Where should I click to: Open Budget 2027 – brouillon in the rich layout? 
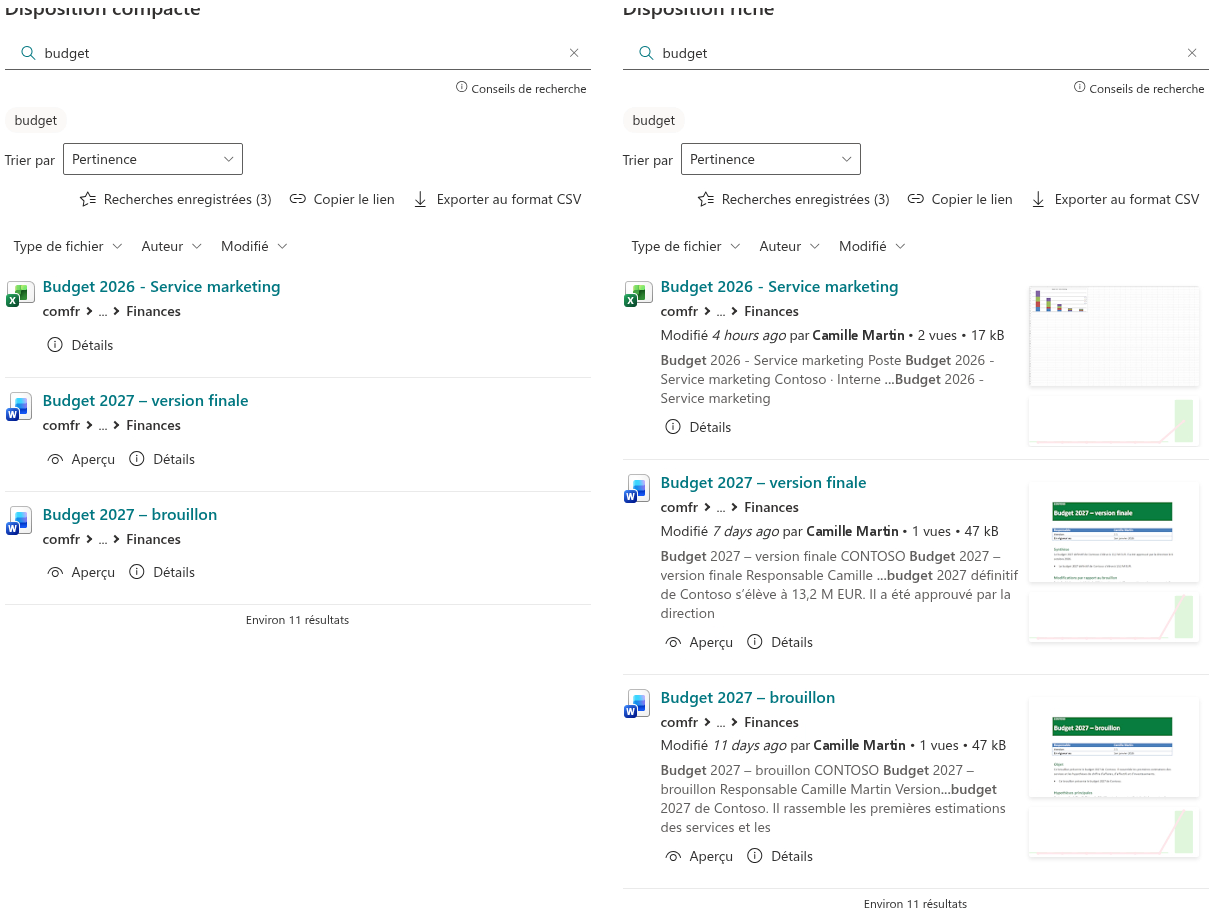(748, 698)
